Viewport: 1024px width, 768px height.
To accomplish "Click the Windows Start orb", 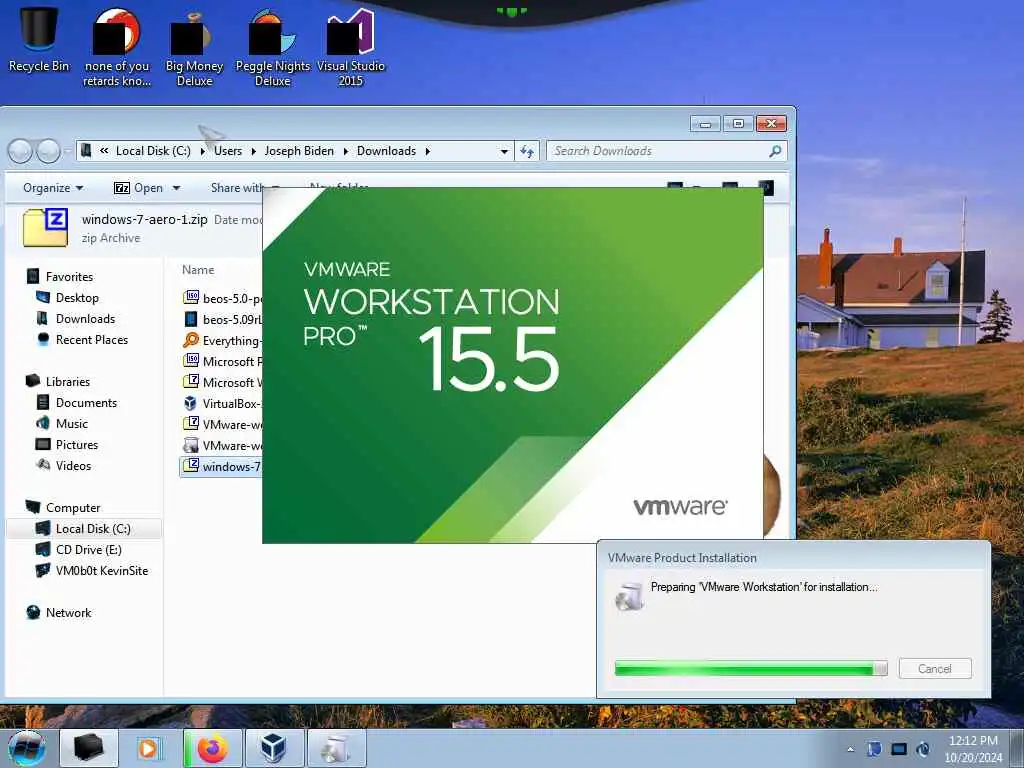I will [x=27, y=748].
